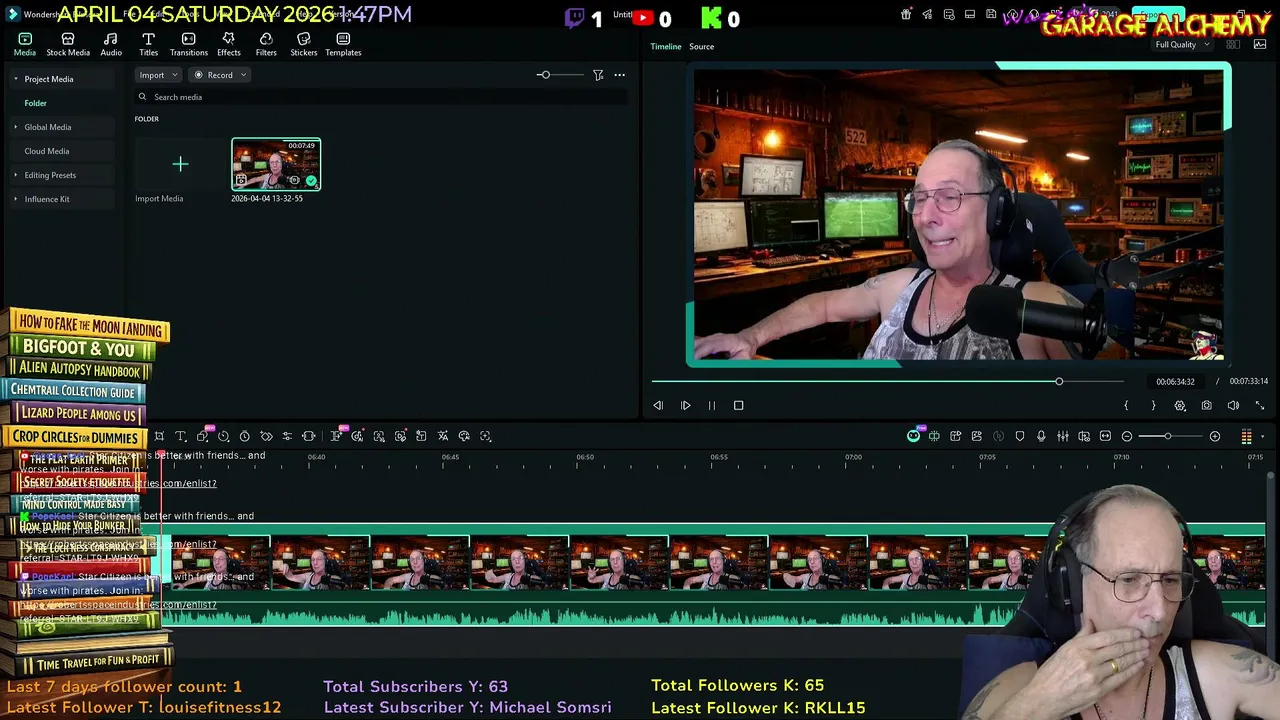
Task: Open the Record dropdown
Action: pyautogui.click(x=220, y=75)
